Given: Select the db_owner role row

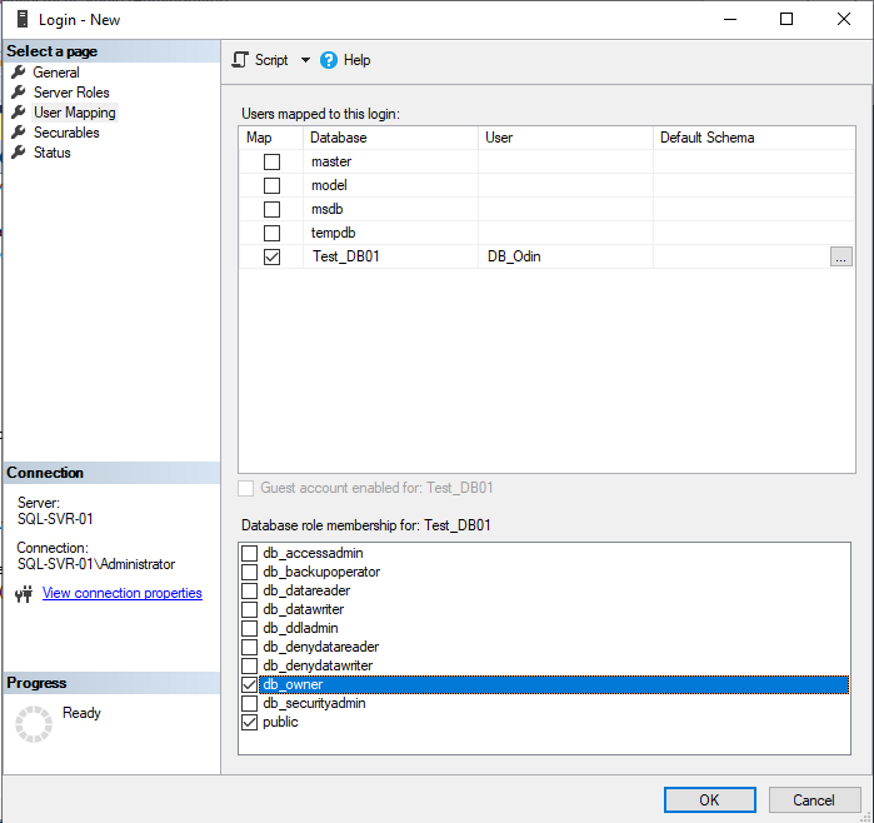Looking at the screenshot, I should (554, 685).
